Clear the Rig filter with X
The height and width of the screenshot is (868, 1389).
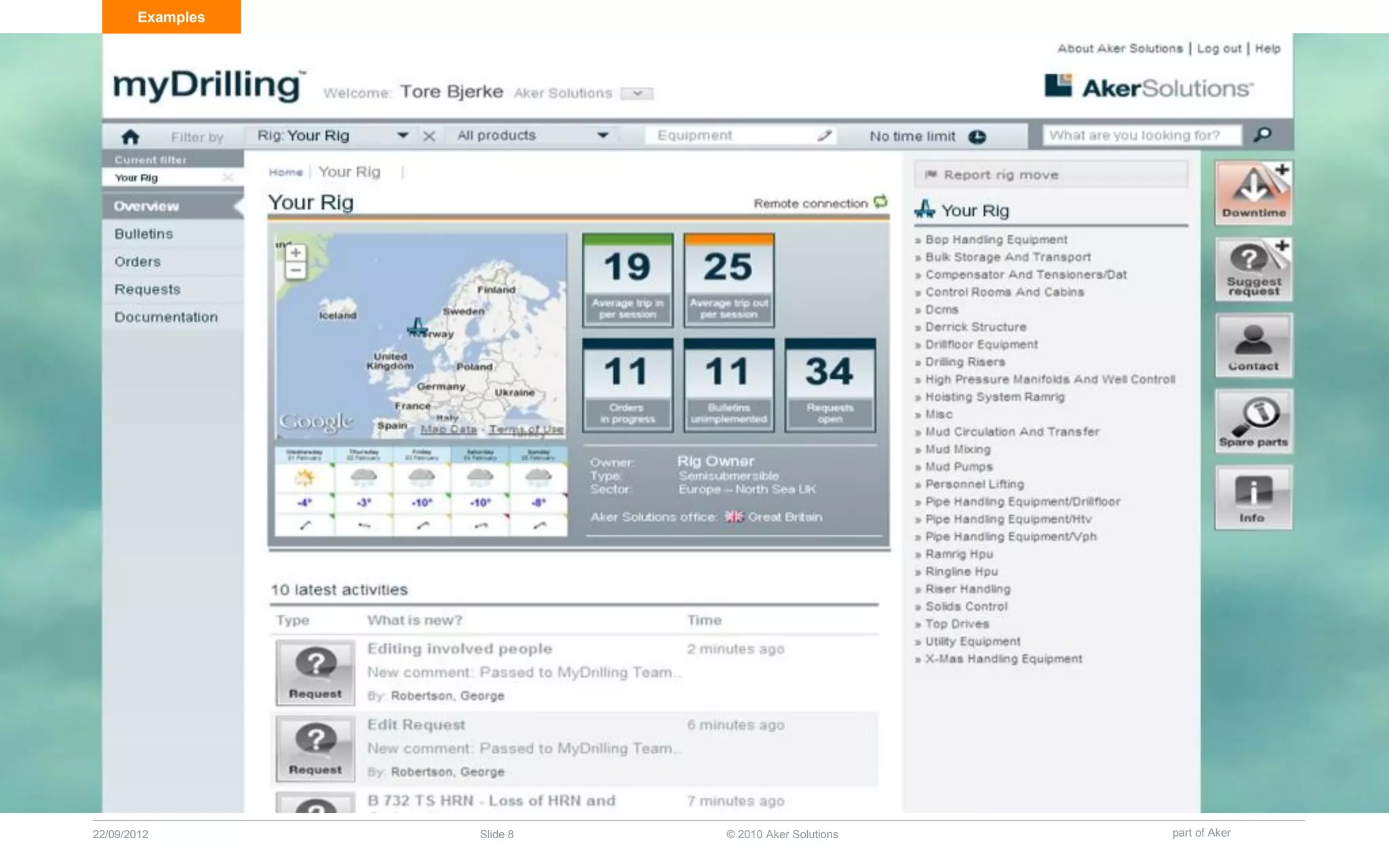point(429,136)
